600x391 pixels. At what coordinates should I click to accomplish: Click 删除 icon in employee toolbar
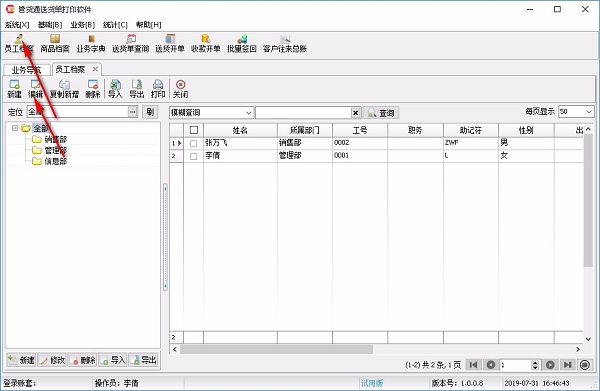(93, 89)
